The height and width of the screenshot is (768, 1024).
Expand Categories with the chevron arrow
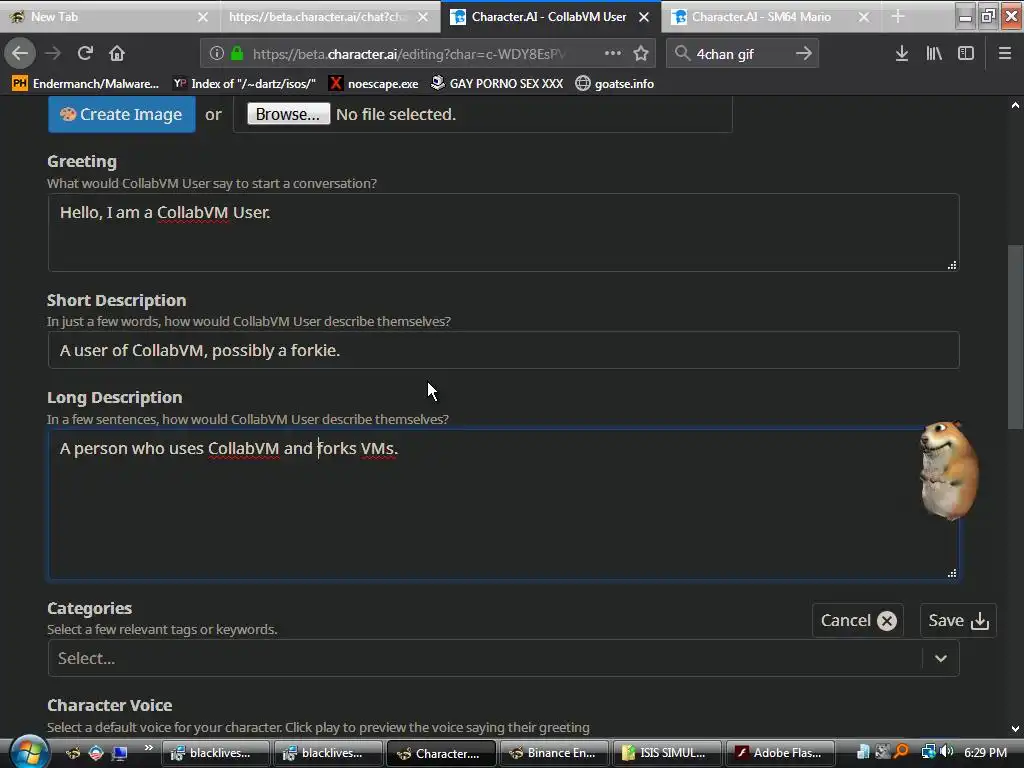[940, 658]
